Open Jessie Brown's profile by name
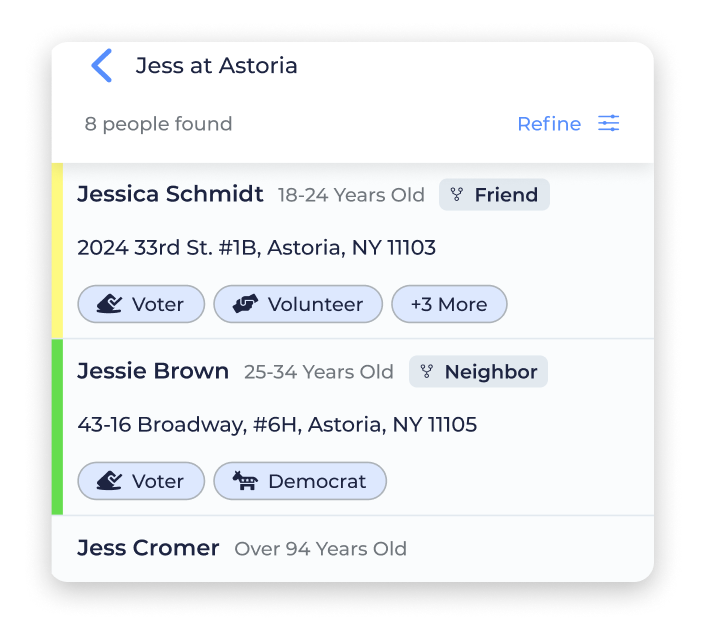The width and height of the screenshot is (703, 640). 153,371
